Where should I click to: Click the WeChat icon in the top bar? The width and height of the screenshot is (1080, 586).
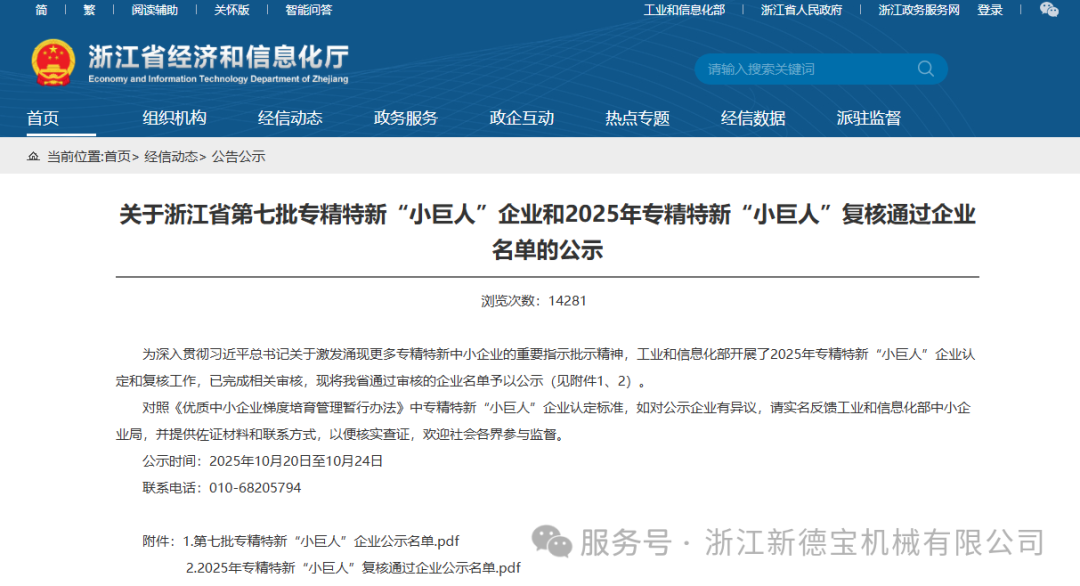[1049, 10]
